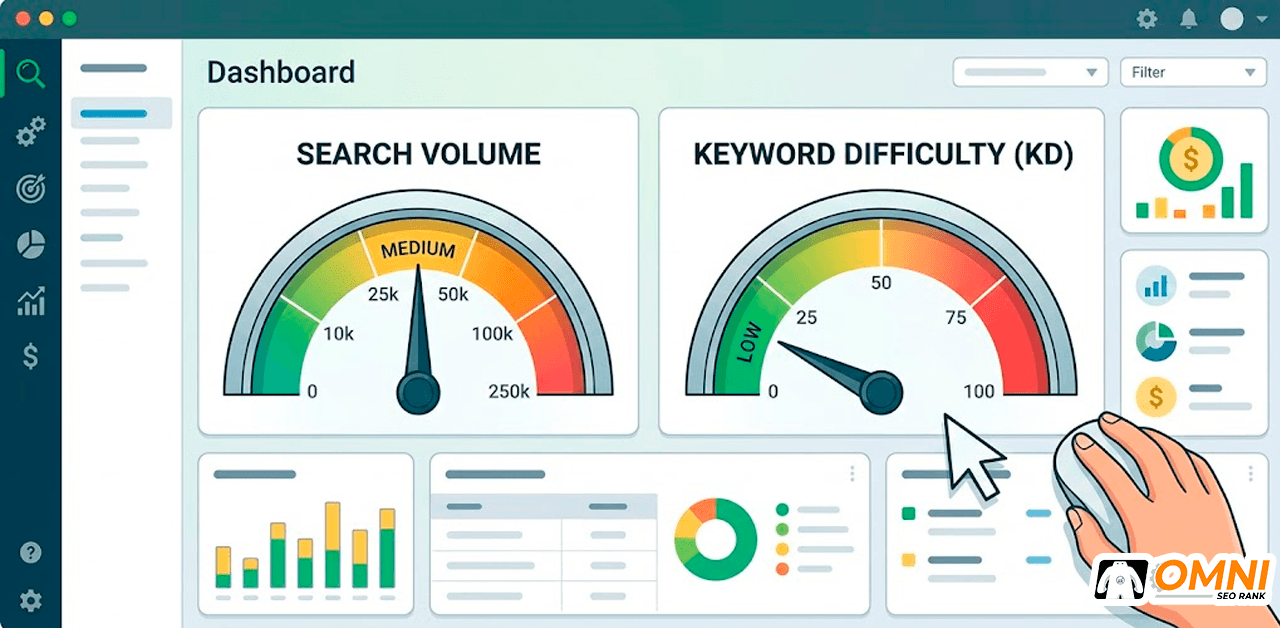
Task: Select the yellow square legend in bottom-right card
Action: click(x=909, y=560)
